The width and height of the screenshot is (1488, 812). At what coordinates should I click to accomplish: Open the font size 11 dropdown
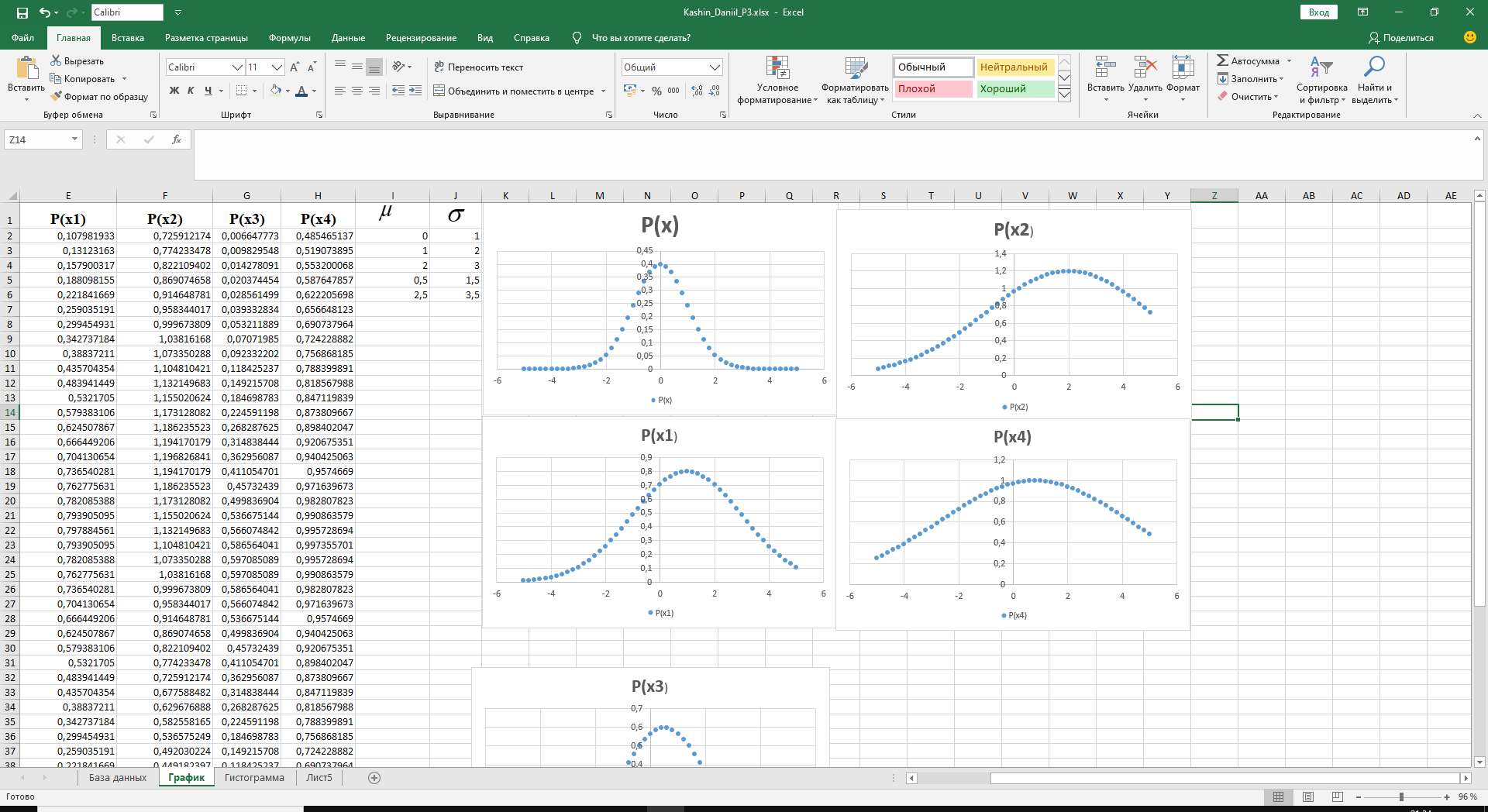point(277,67)
